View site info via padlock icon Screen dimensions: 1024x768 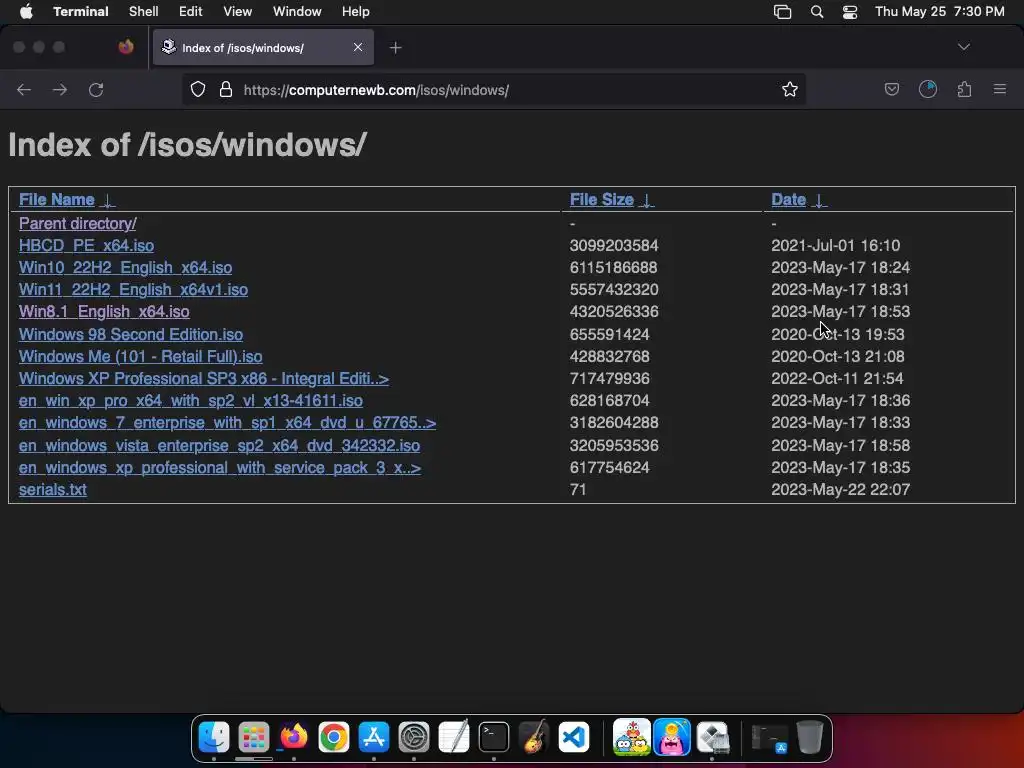(x=226, y=89)
